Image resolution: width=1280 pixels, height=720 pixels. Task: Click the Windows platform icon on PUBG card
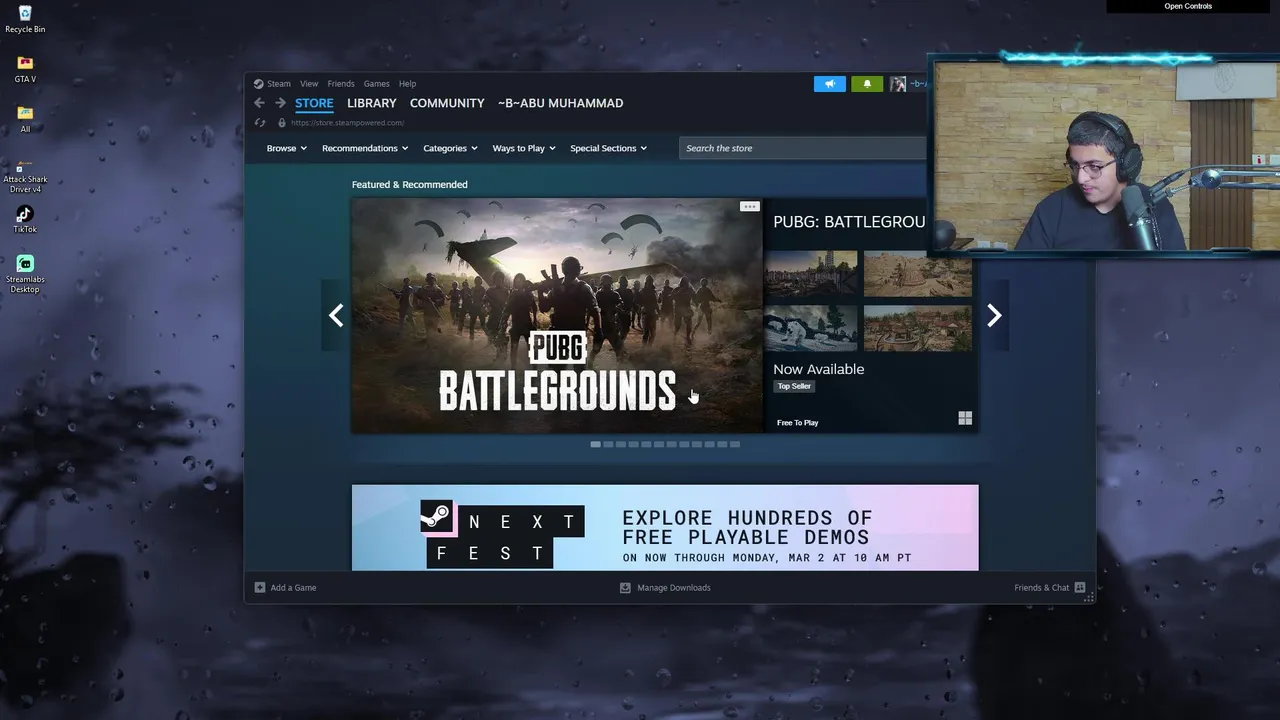(965, 418)
